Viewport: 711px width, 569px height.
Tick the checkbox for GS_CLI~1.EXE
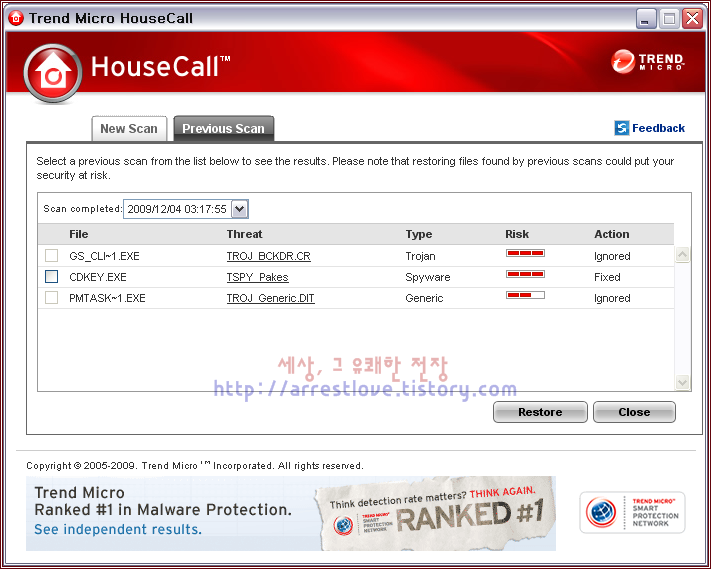pyautogui.click(x=52, y=256)
